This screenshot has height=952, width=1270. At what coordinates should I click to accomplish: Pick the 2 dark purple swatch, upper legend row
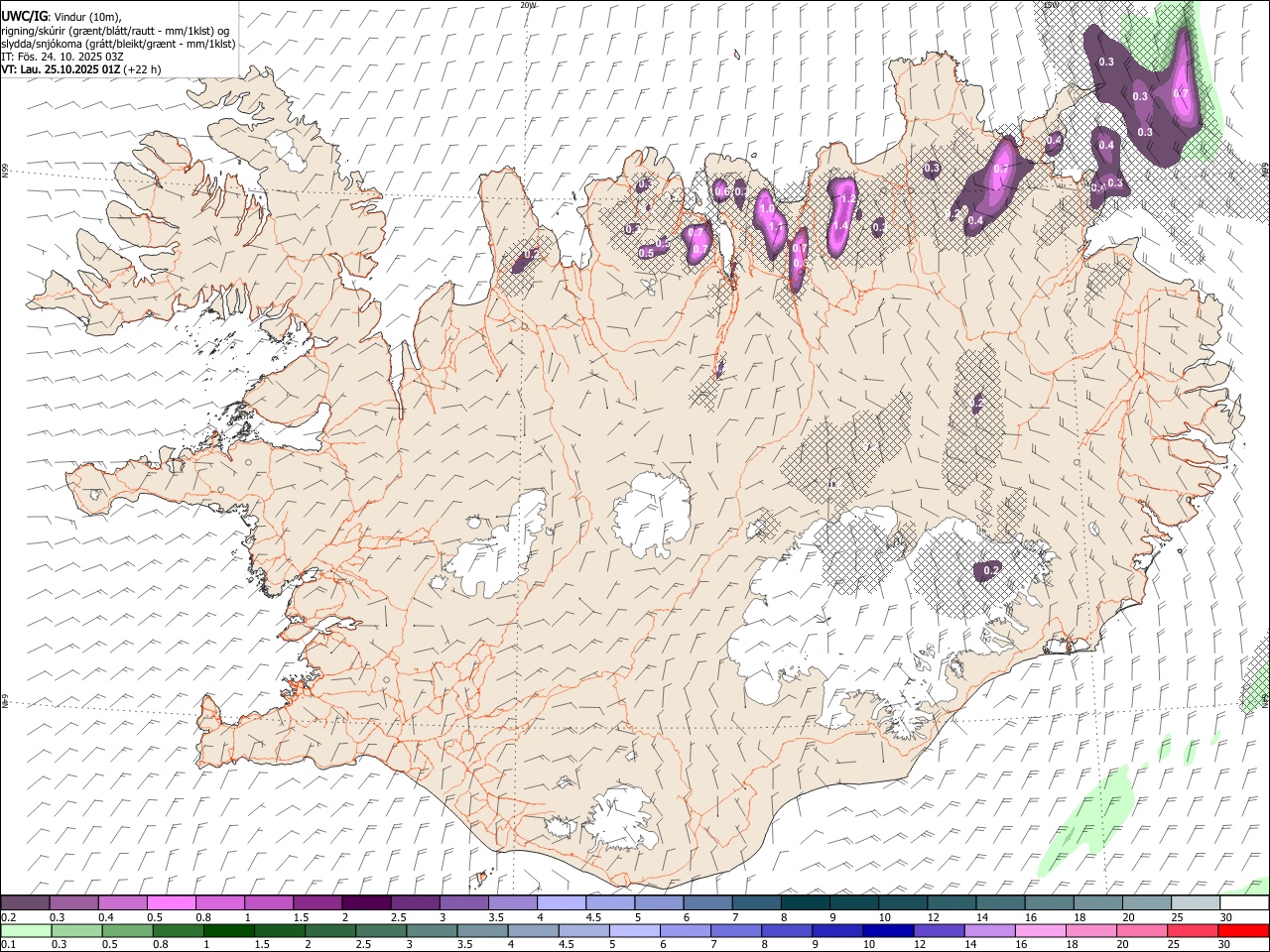pos(366,903)
